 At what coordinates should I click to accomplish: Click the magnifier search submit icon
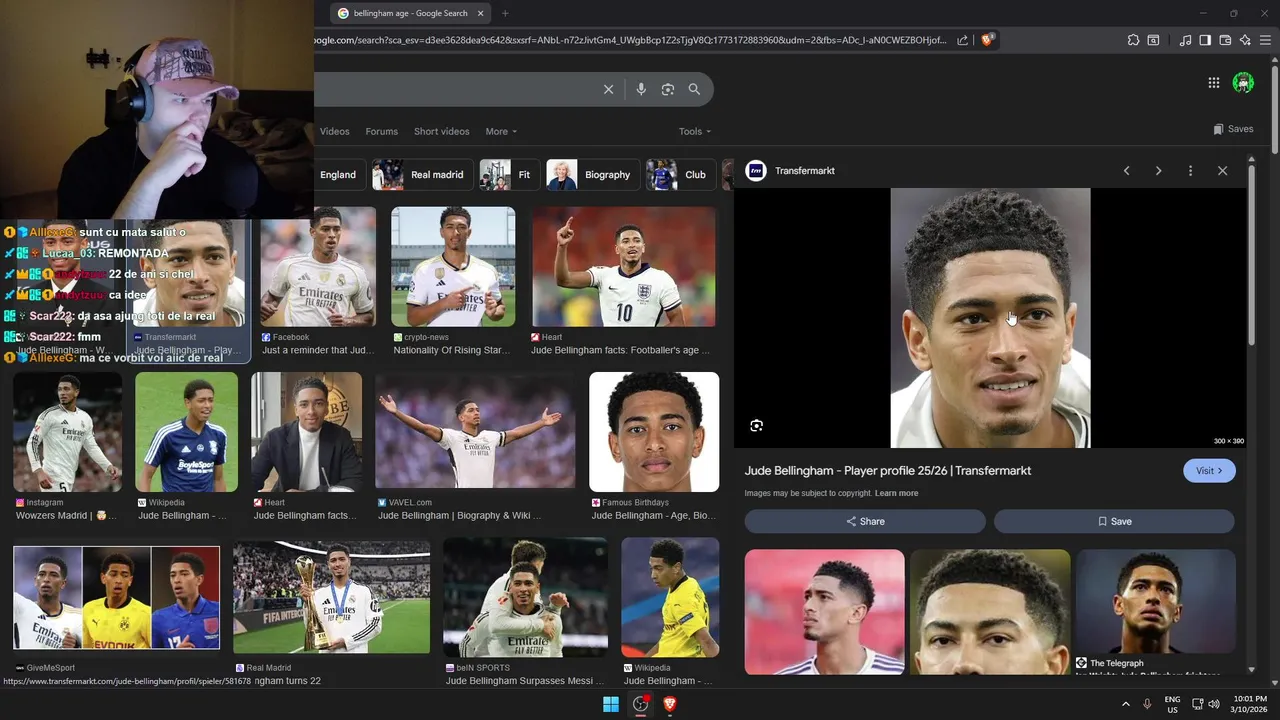point(694,89)
